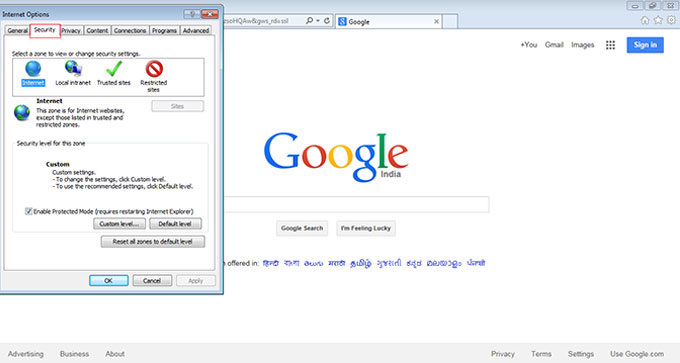Click the Google Sign in button
Viewport: 680px width, 363px height.
coord(645,45)
